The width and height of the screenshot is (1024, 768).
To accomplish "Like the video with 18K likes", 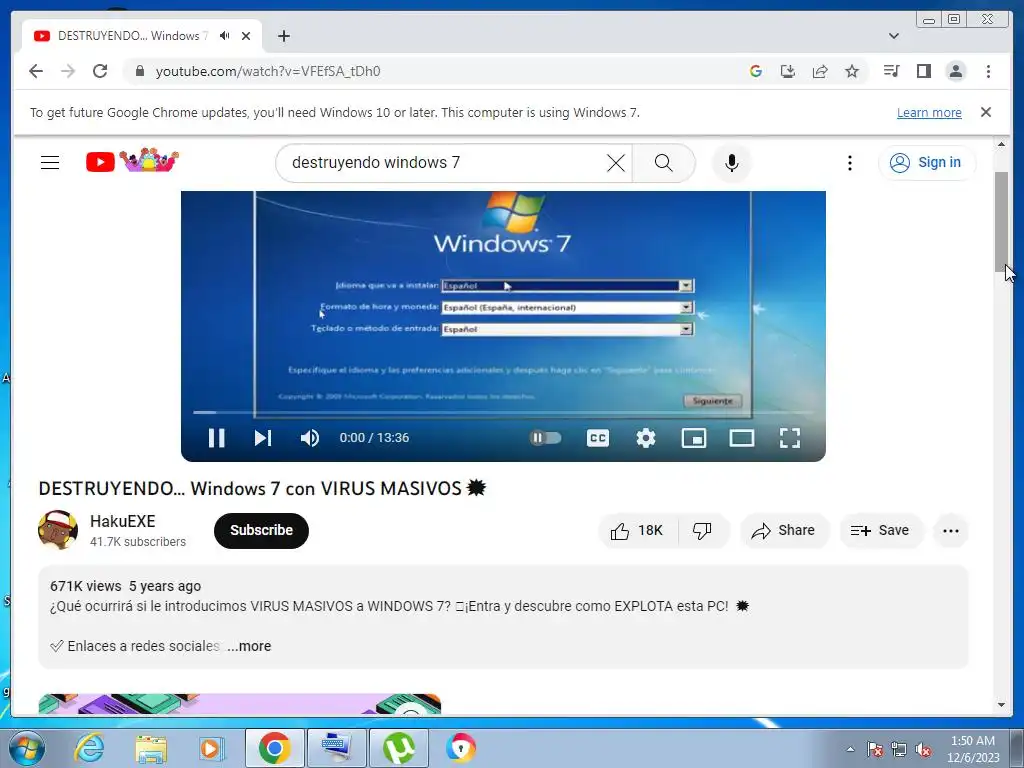I will (637, 530).
